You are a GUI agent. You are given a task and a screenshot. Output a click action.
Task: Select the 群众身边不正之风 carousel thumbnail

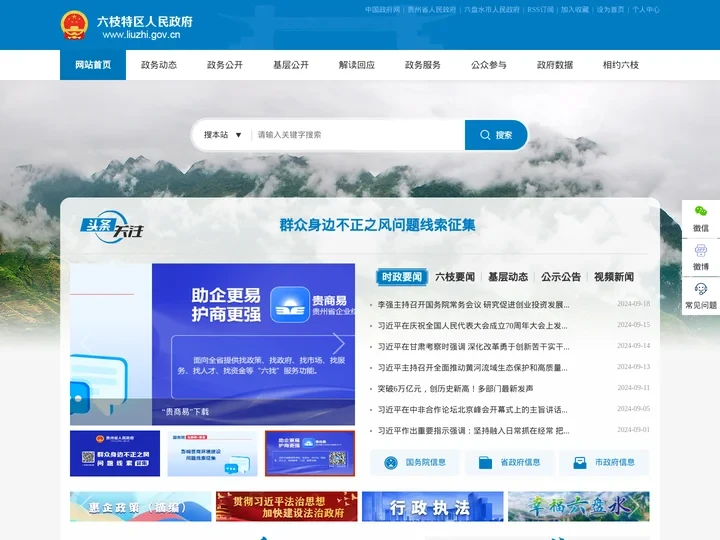(115, 453)
